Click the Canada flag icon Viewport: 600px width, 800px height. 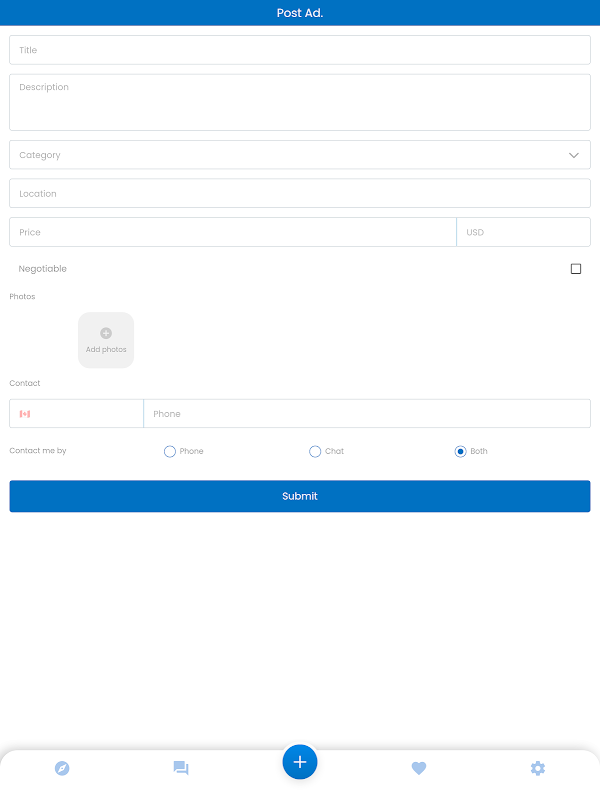tap(25, 414)
